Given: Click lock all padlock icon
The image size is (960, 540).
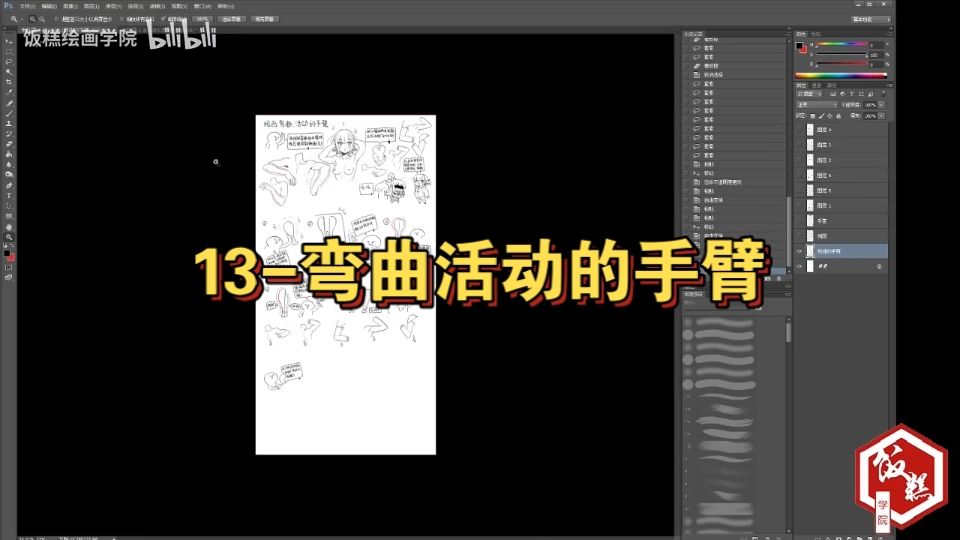Looking at the screenshot, I should [838, 116].
